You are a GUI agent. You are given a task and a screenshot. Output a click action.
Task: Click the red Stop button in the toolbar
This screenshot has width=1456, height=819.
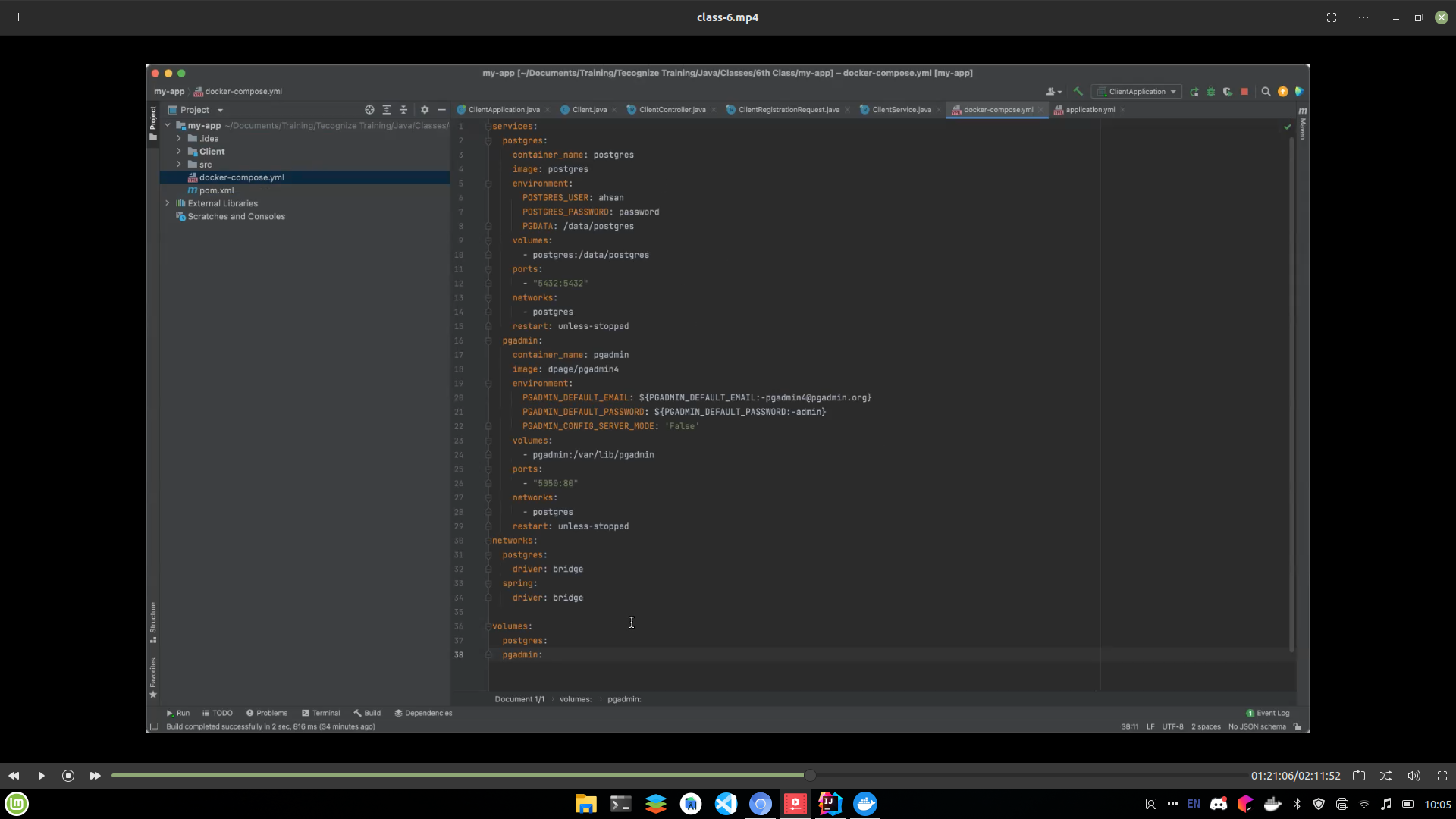point(1244,92)
